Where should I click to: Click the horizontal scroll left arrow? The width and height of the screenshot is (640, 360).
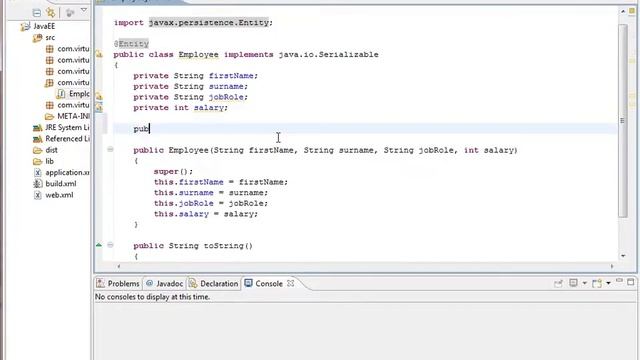point(119,266)
